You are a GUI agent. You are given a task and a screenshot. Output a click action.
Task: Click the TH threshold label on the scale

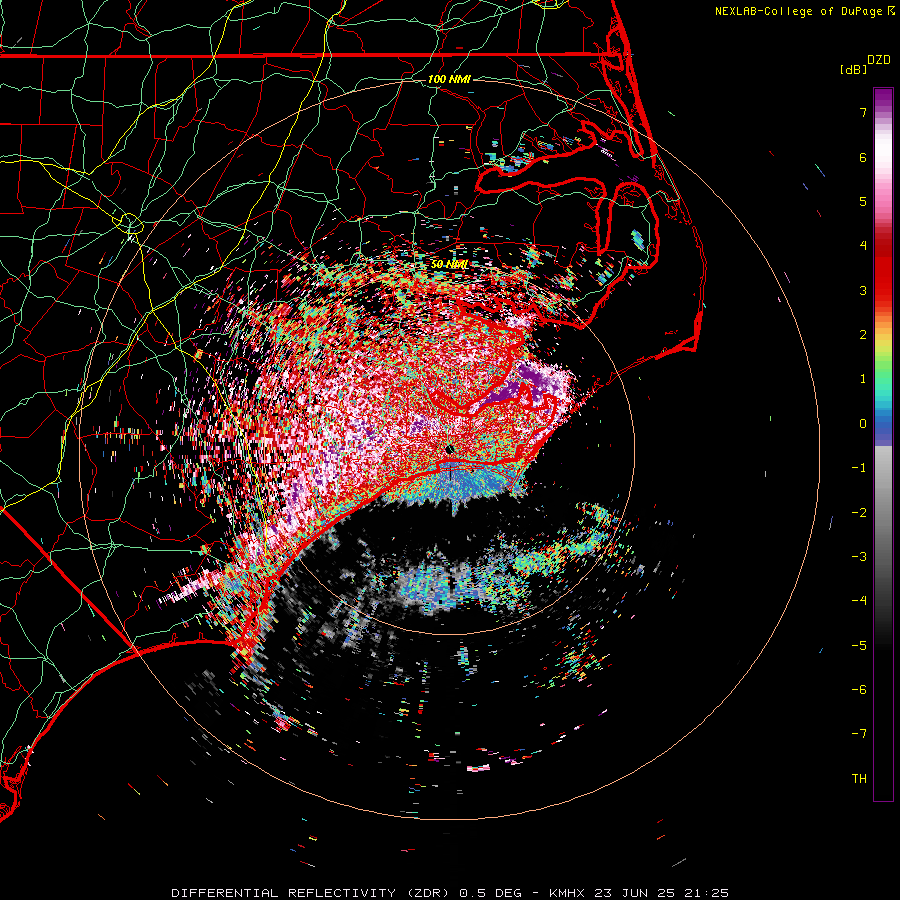(859, 779)
